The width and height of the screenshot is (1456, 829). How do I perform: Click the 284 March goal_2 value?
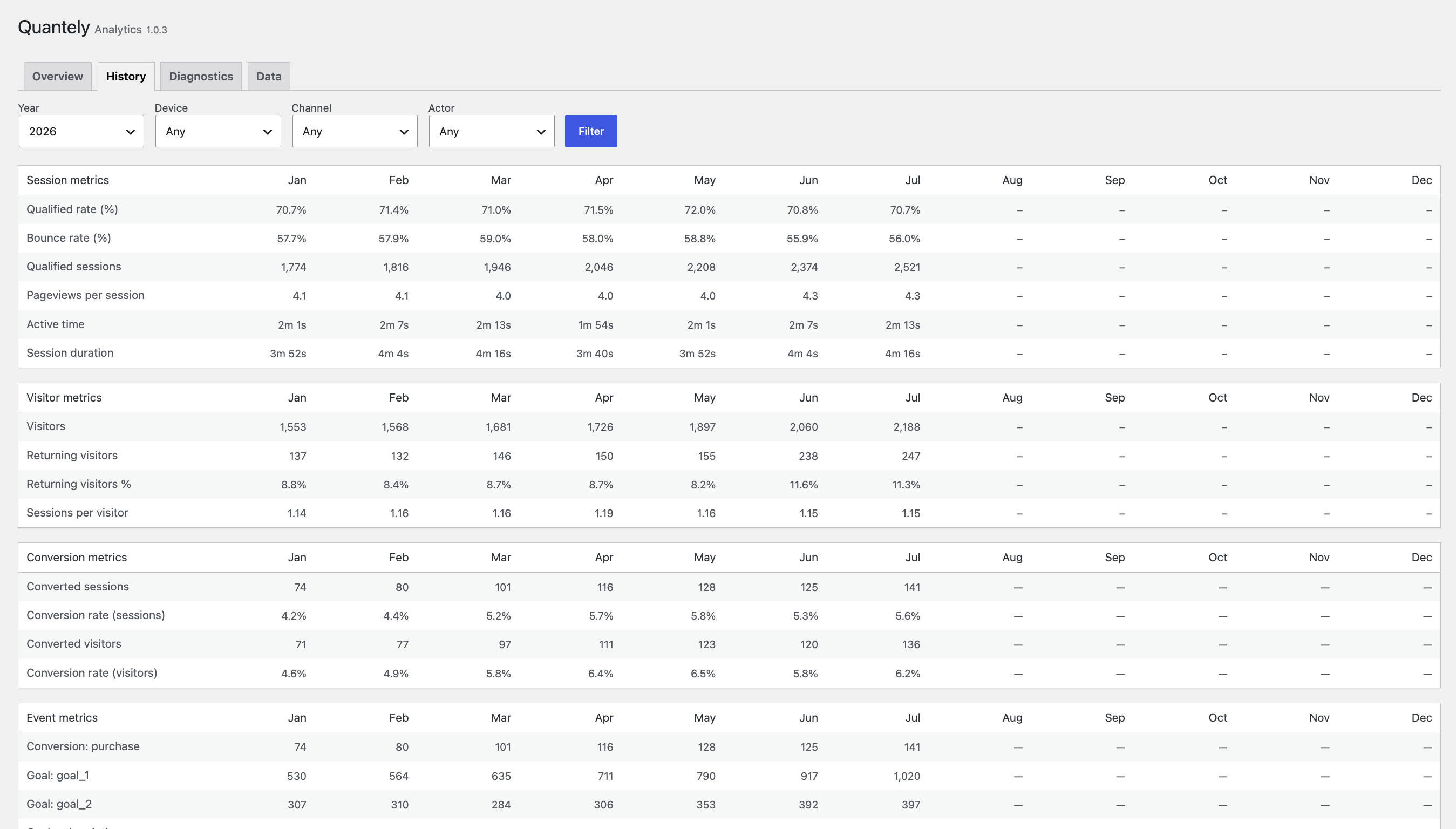[501, 805]
